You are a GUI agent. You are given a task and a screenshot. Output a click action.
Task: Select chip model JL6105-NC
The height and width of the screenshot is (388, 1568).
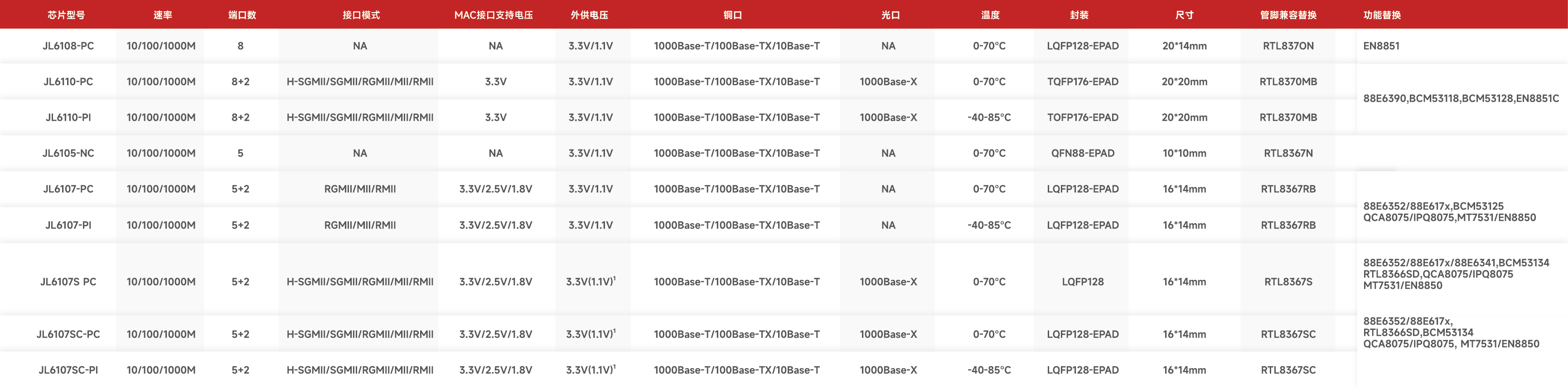tap(68, 153)
